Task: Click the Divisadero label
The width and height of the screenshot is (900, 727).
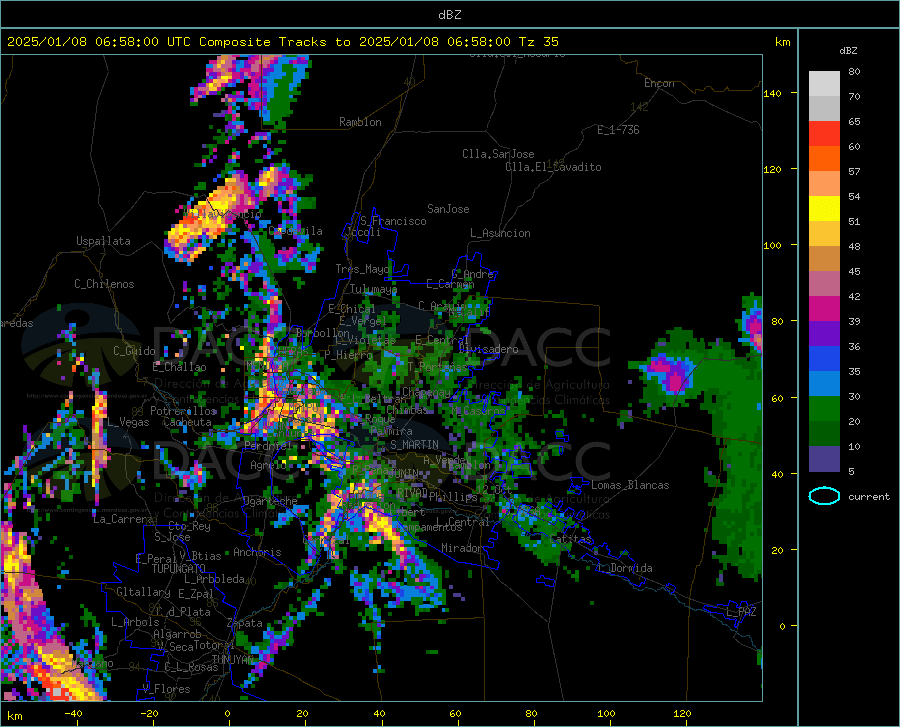Action: tap(488, 349)
